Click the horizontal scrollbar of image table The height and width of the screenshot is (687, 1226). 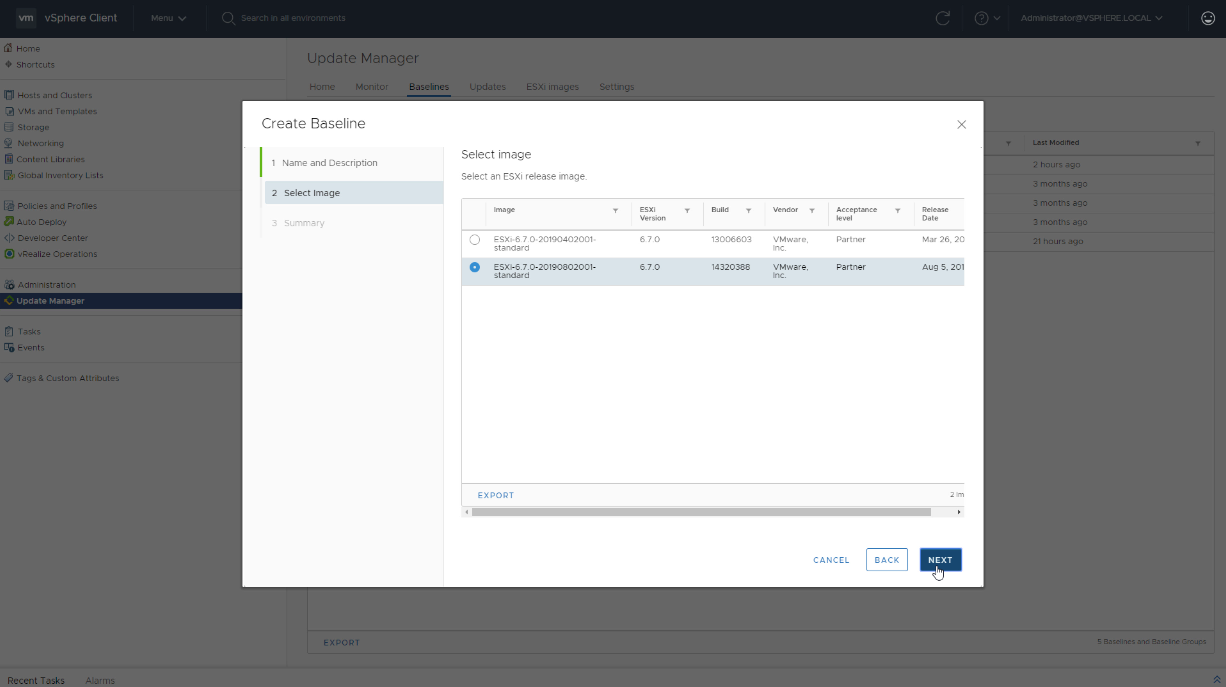click(x=701, y=512)
